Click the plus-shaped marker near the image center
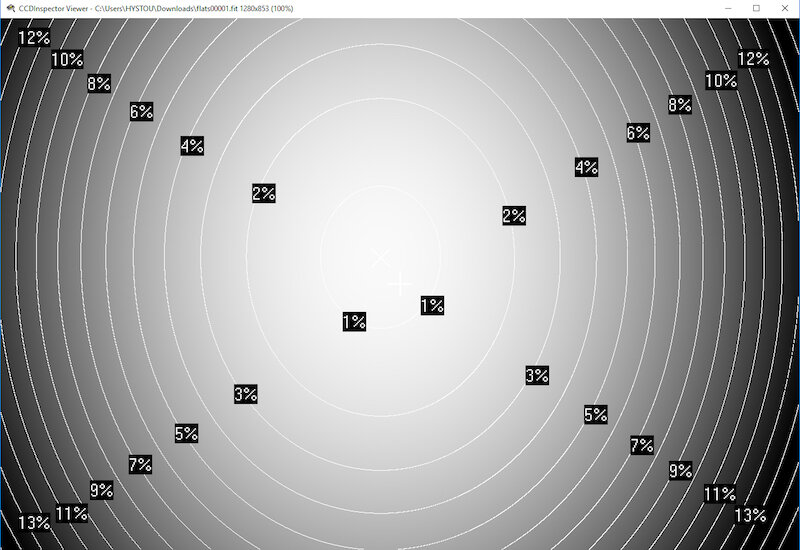 tap(399, 285)
